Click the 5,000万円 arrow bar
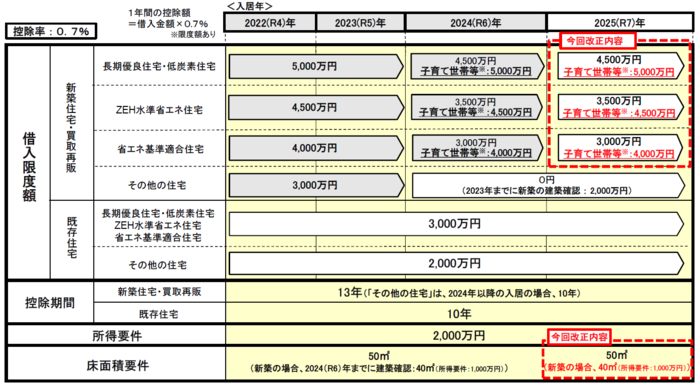This screenshot has height=385, width=700. click(316, 67)
